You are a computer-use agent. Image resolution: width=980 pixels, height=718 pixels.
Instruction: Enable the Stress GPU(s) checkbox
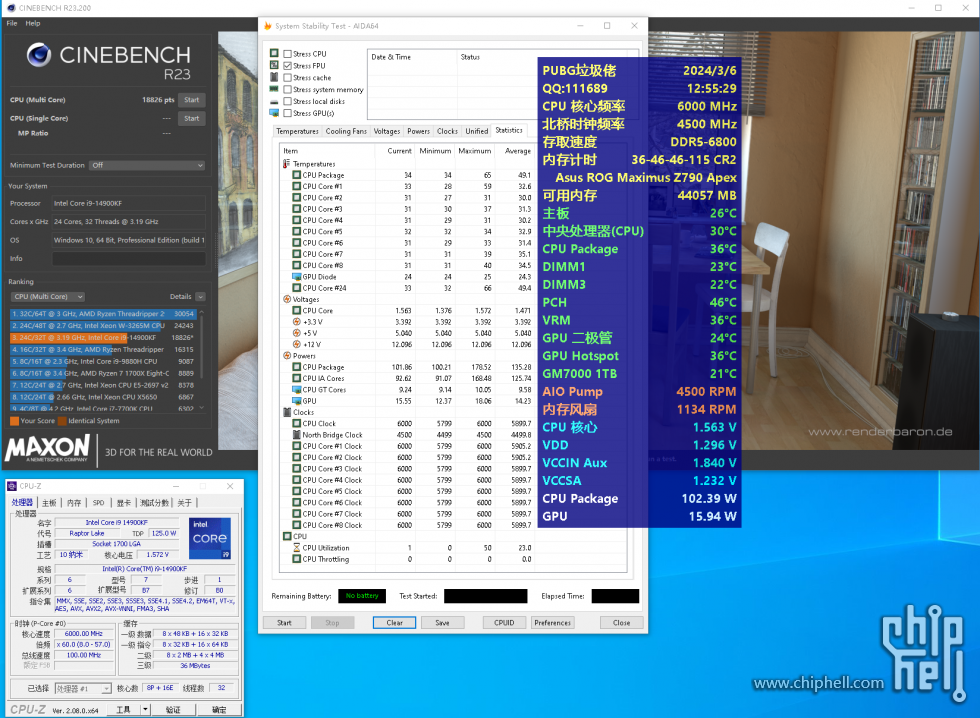288,113
